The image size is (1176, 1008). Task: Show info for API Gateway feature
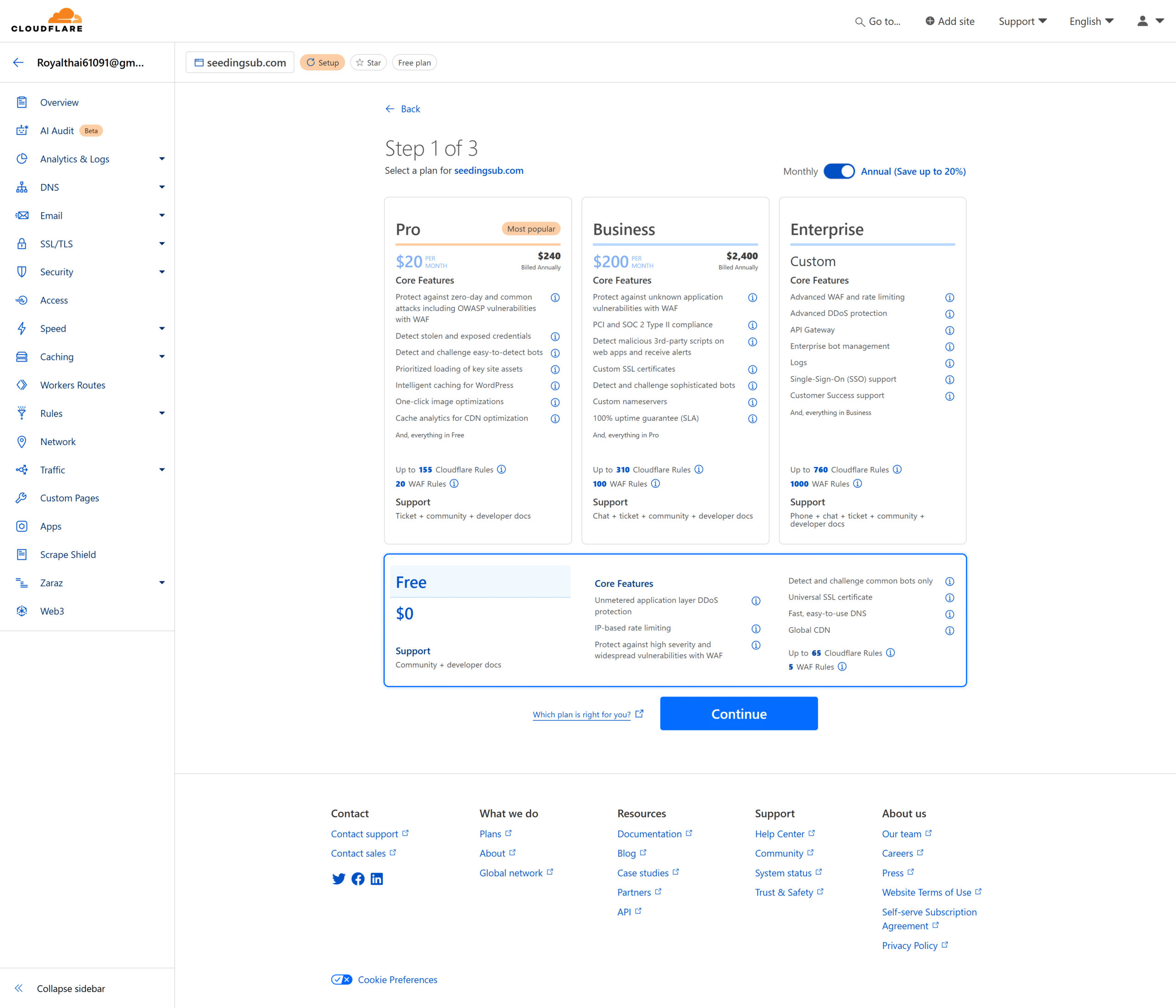pos(950,330)
